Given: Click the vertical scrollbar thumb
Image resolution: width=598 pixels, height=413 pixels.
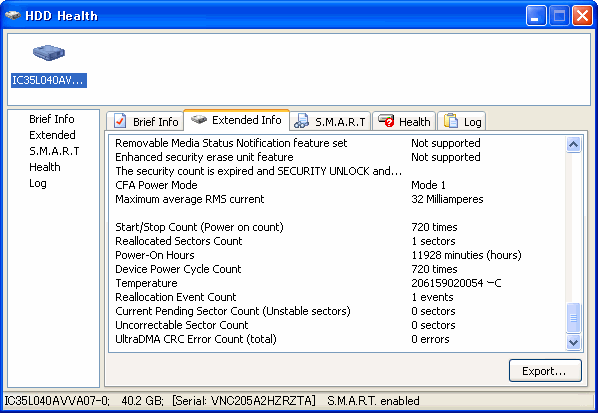Looking at the screenshot, I should (x=573, y=317).
